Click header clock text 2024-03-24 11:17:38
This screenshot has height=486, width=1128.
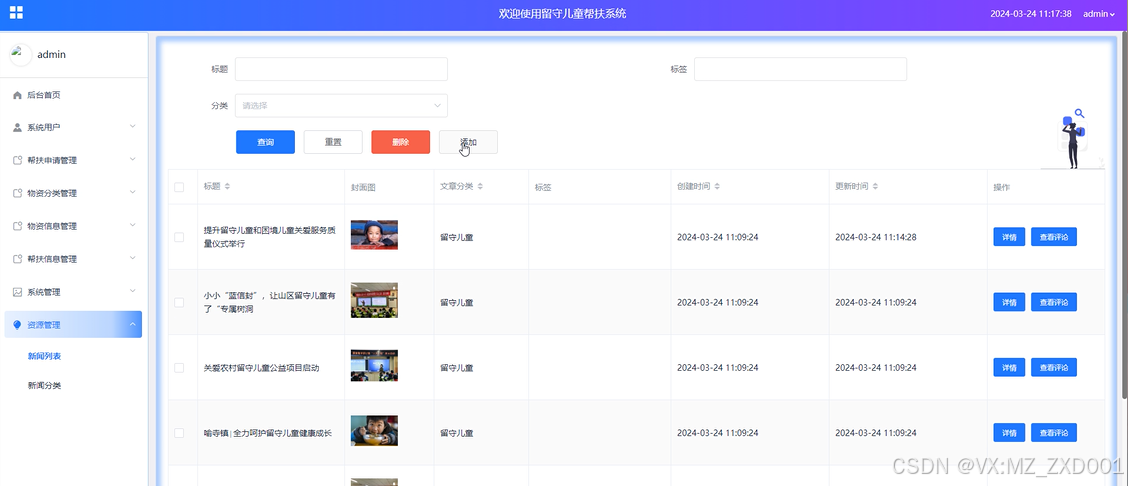[1031, 14]
